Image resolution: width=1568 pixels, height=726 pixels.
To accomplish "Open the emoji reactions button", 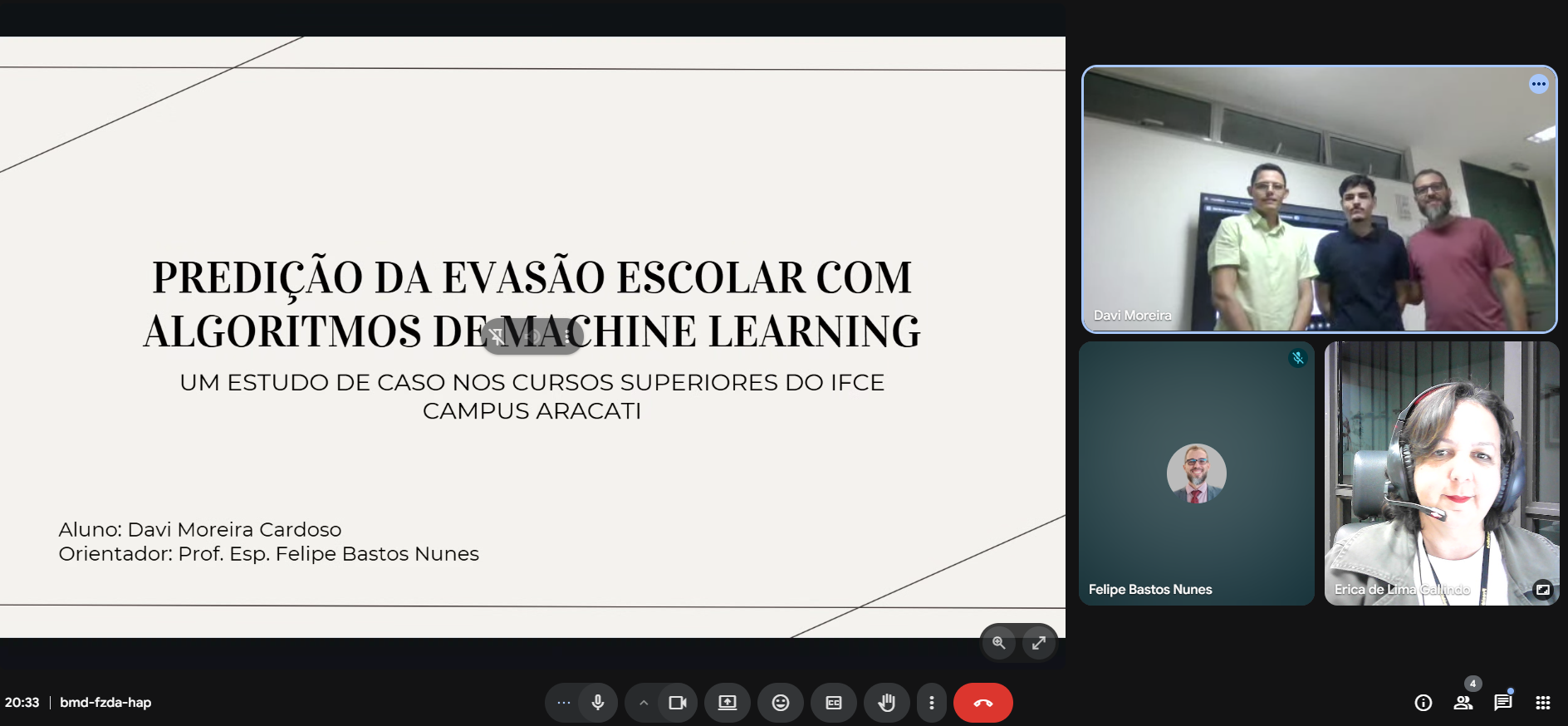I will [x=780, y=703].
